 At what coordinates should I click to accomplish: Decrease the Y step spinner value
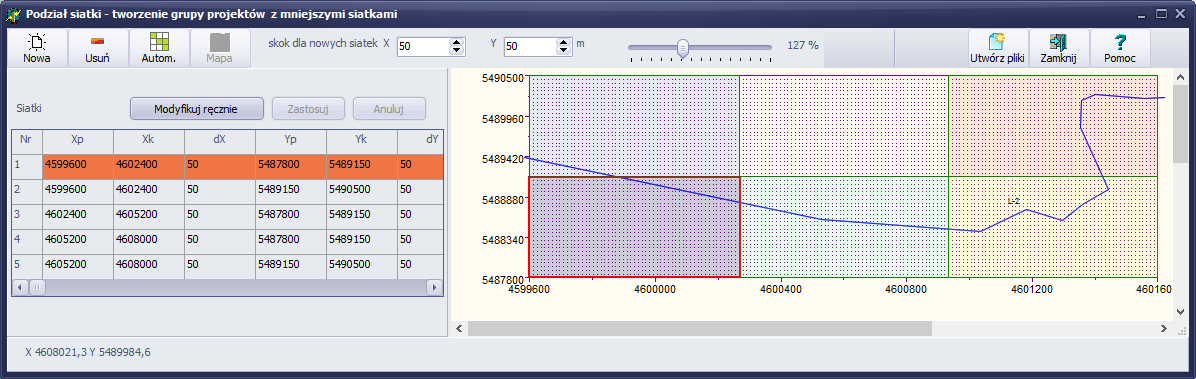pyautogui.click(x=564, y=50)
